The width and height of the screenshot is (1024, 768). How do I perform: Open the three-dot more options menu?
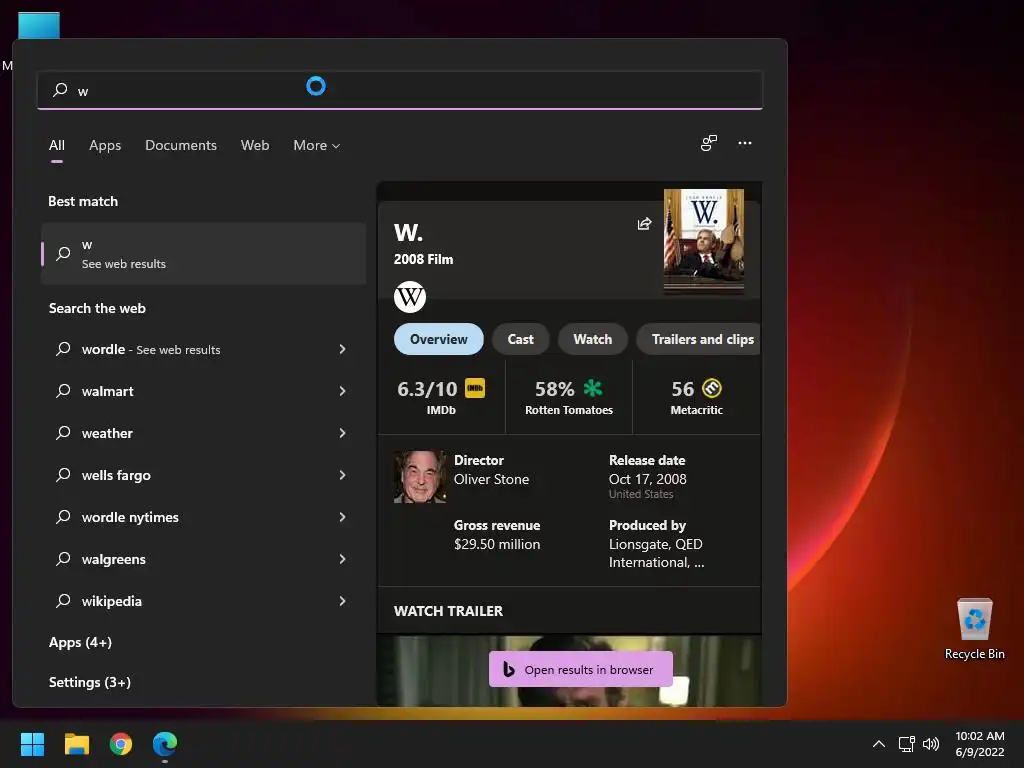pos(744,143)
